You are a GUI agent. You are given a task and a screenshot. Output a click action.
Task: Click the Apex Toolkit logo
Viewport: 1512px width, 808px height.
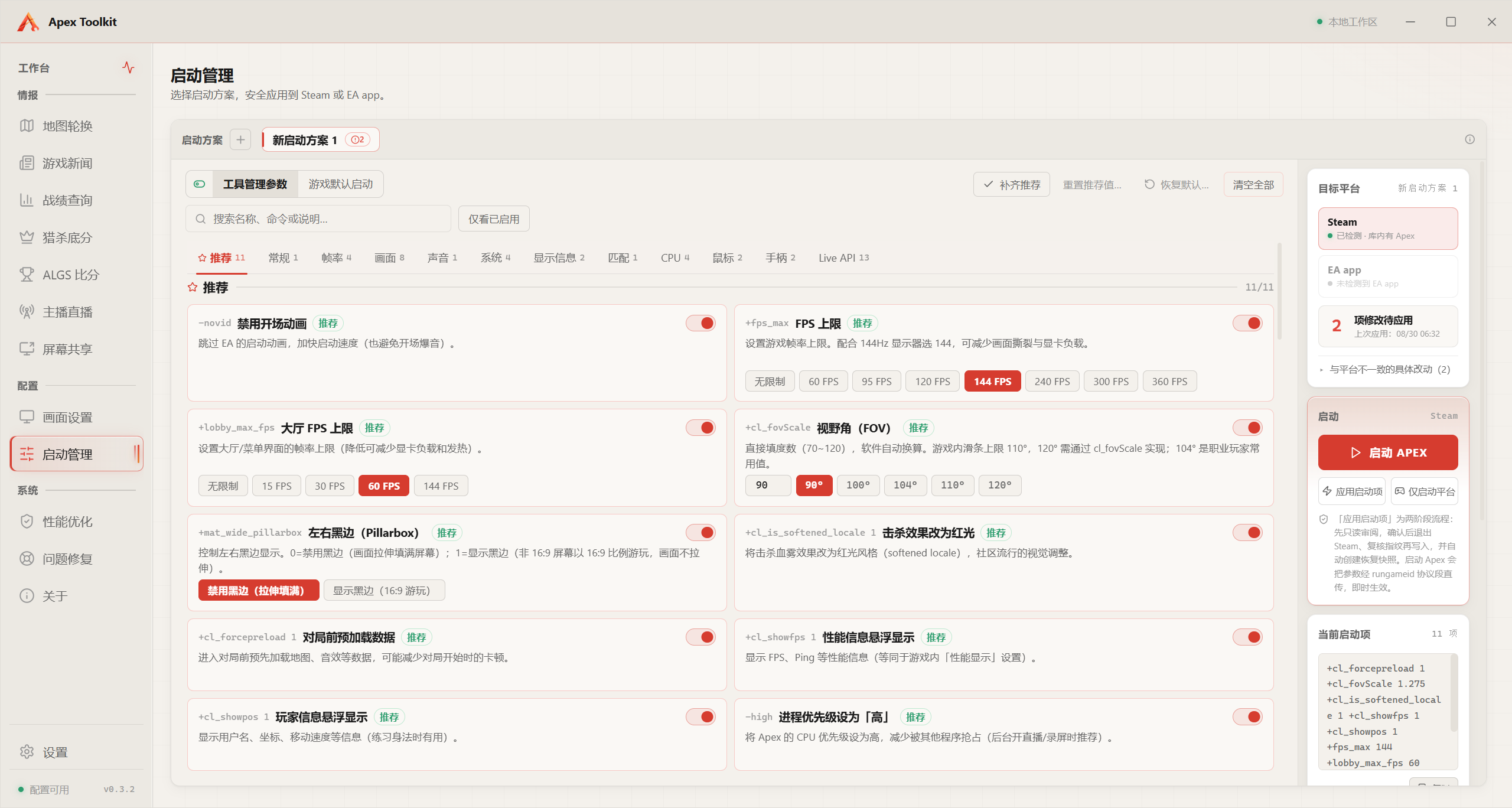[x=28, y=22]
